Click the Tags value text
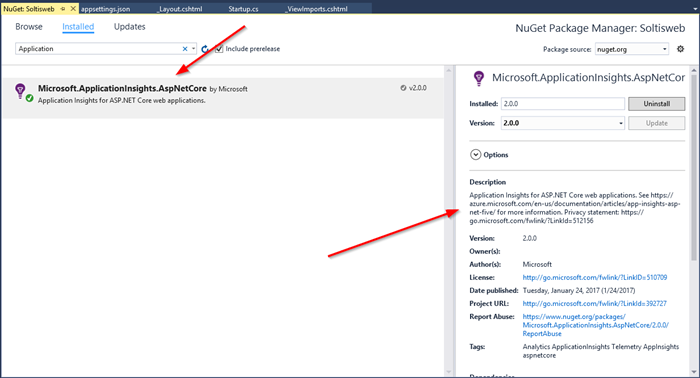This screenshot has width=700, height=378. point(600,351)
